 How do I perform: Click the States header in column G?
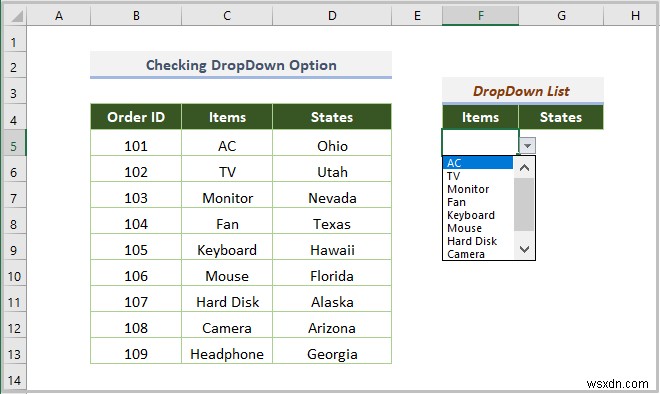561,117
